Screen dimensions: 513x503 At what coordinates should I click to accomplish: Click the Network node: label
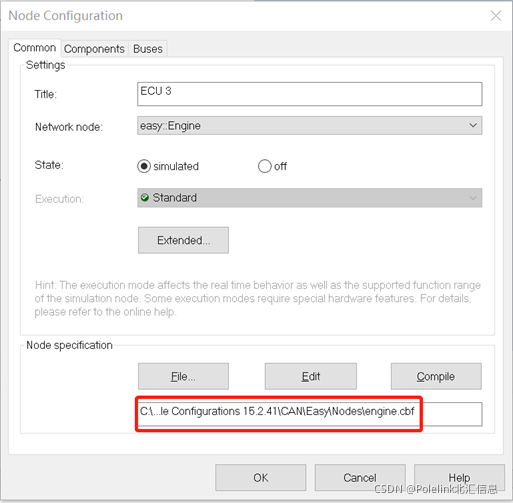click(69, 127)
